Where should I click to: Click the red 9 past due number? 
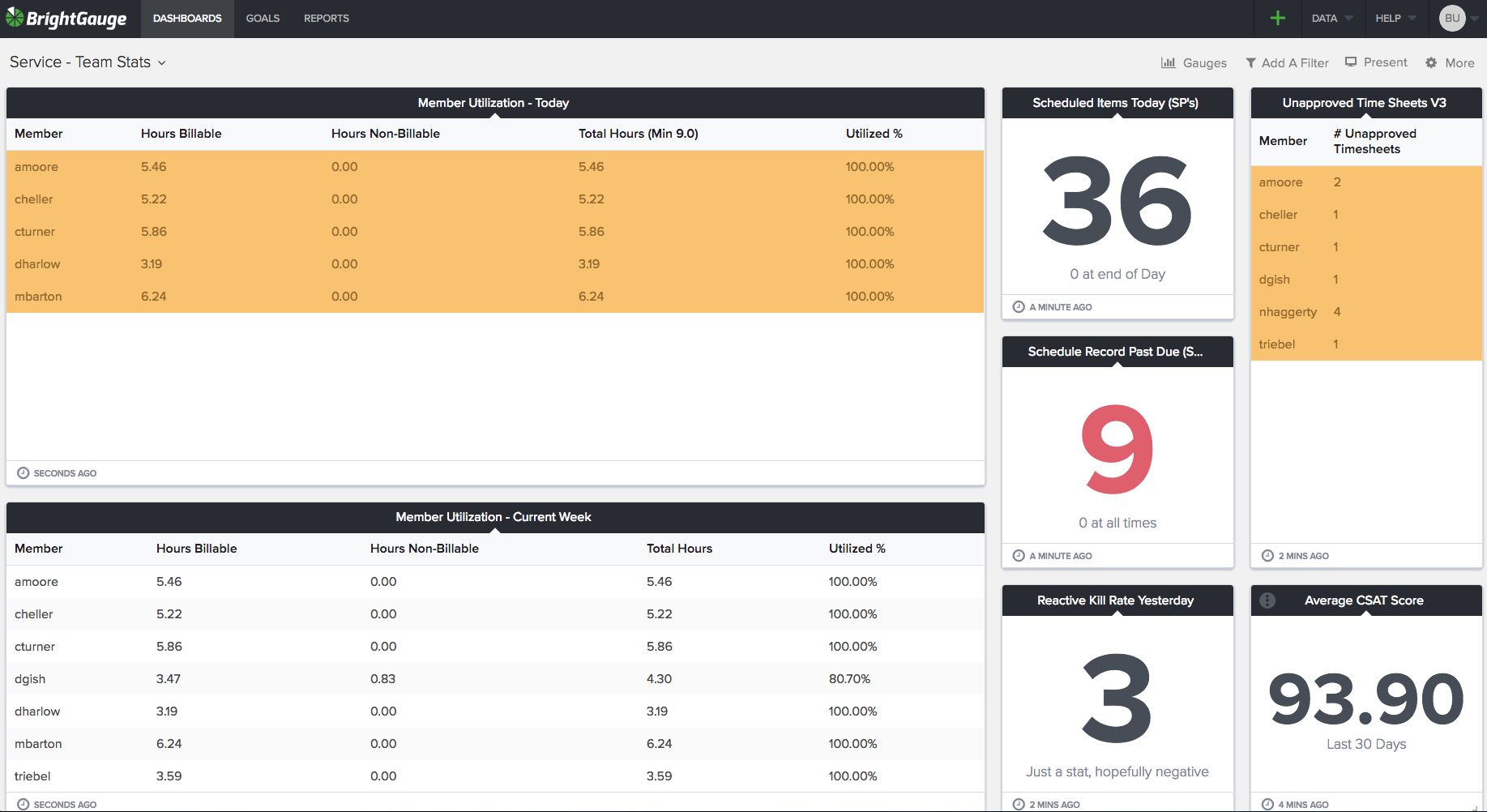click(x=1117, y=450)
